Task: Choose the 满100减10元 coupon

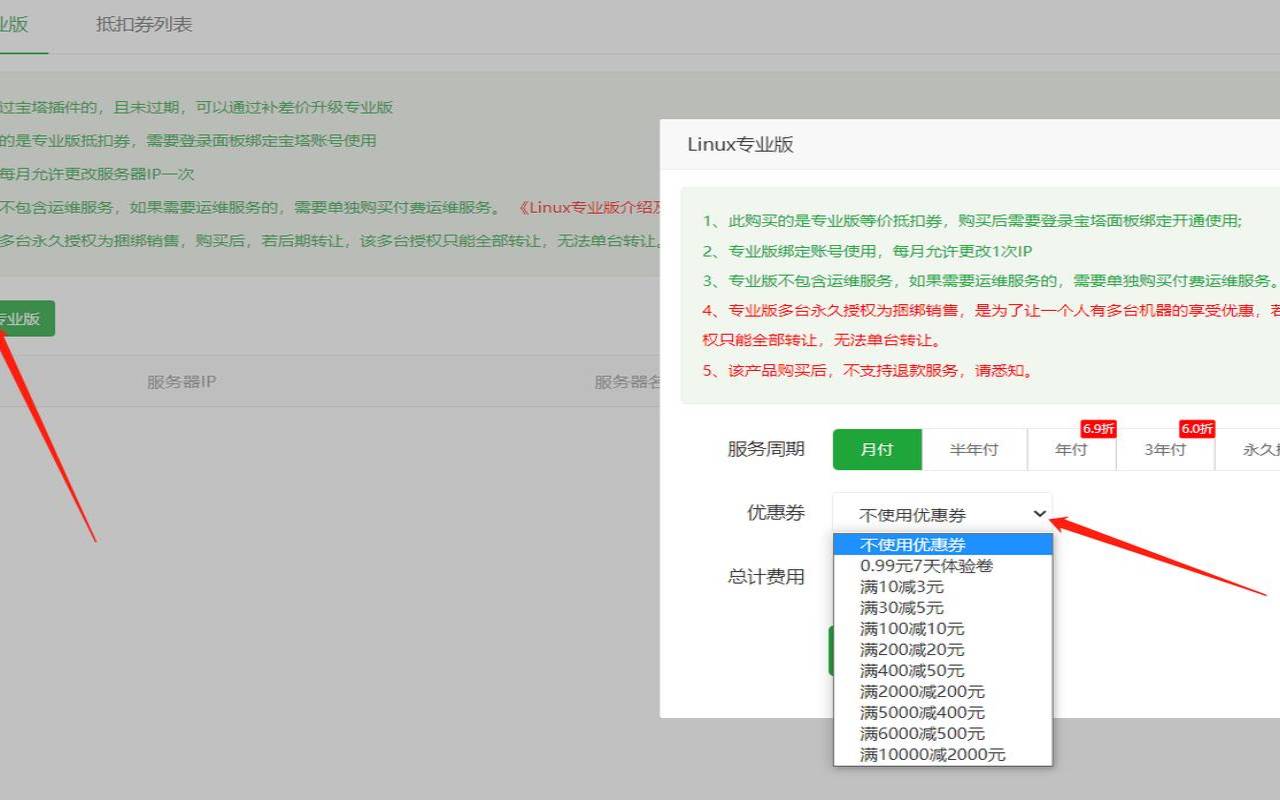Action: click(x=943, y=628)
